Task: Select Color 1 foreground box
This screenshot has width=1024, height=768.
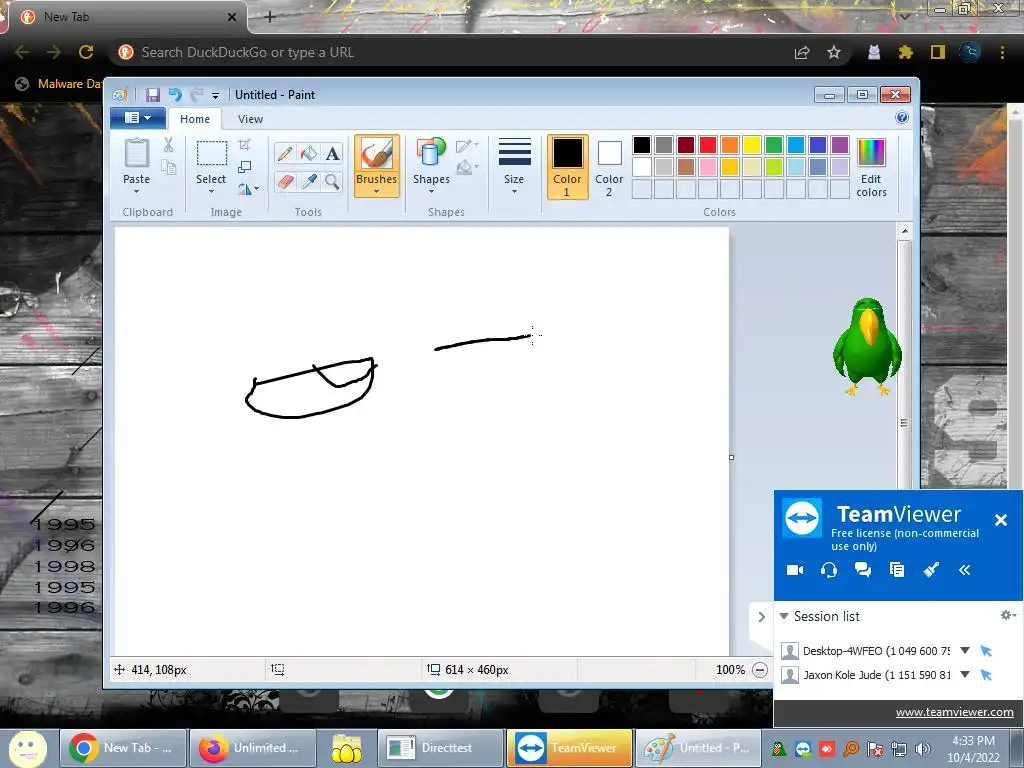Action: pos(568,167)
